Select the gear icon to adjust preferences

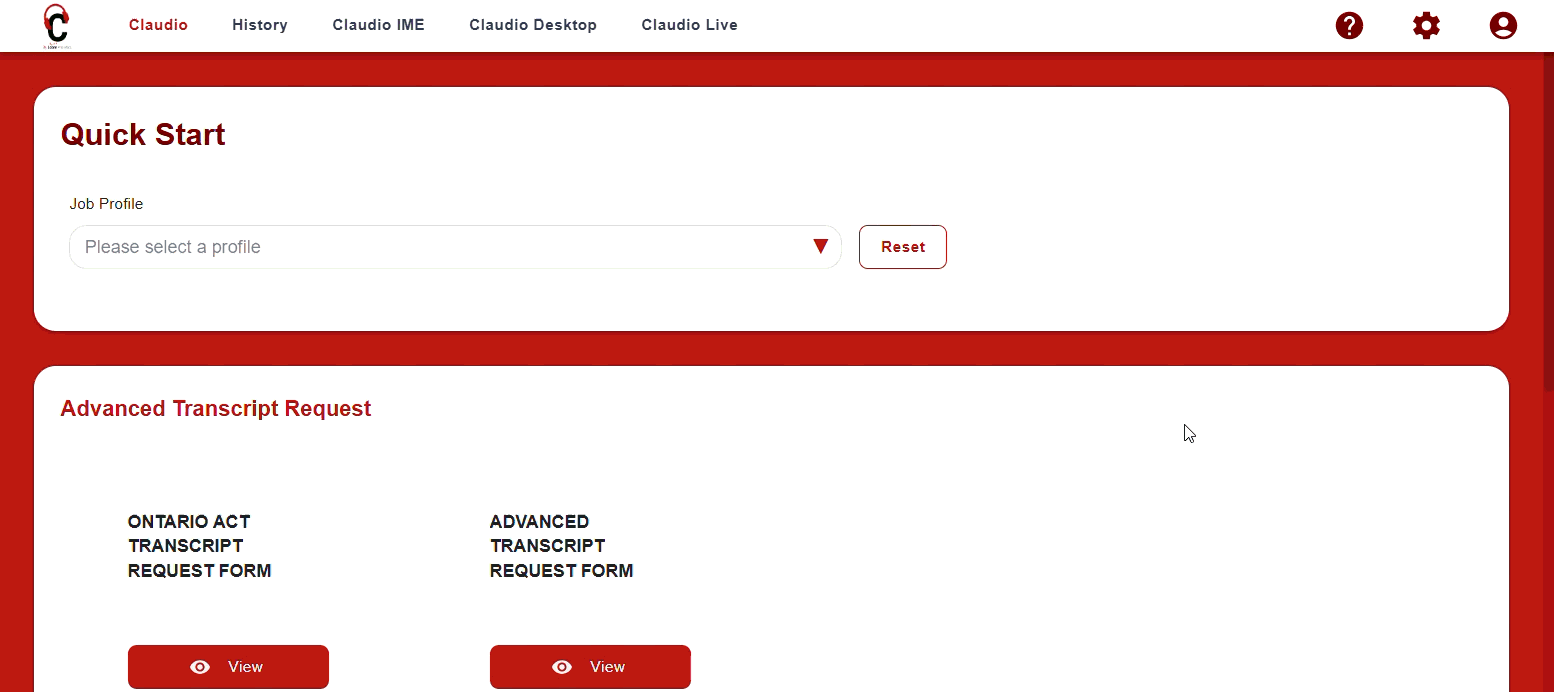[1426, 25]
